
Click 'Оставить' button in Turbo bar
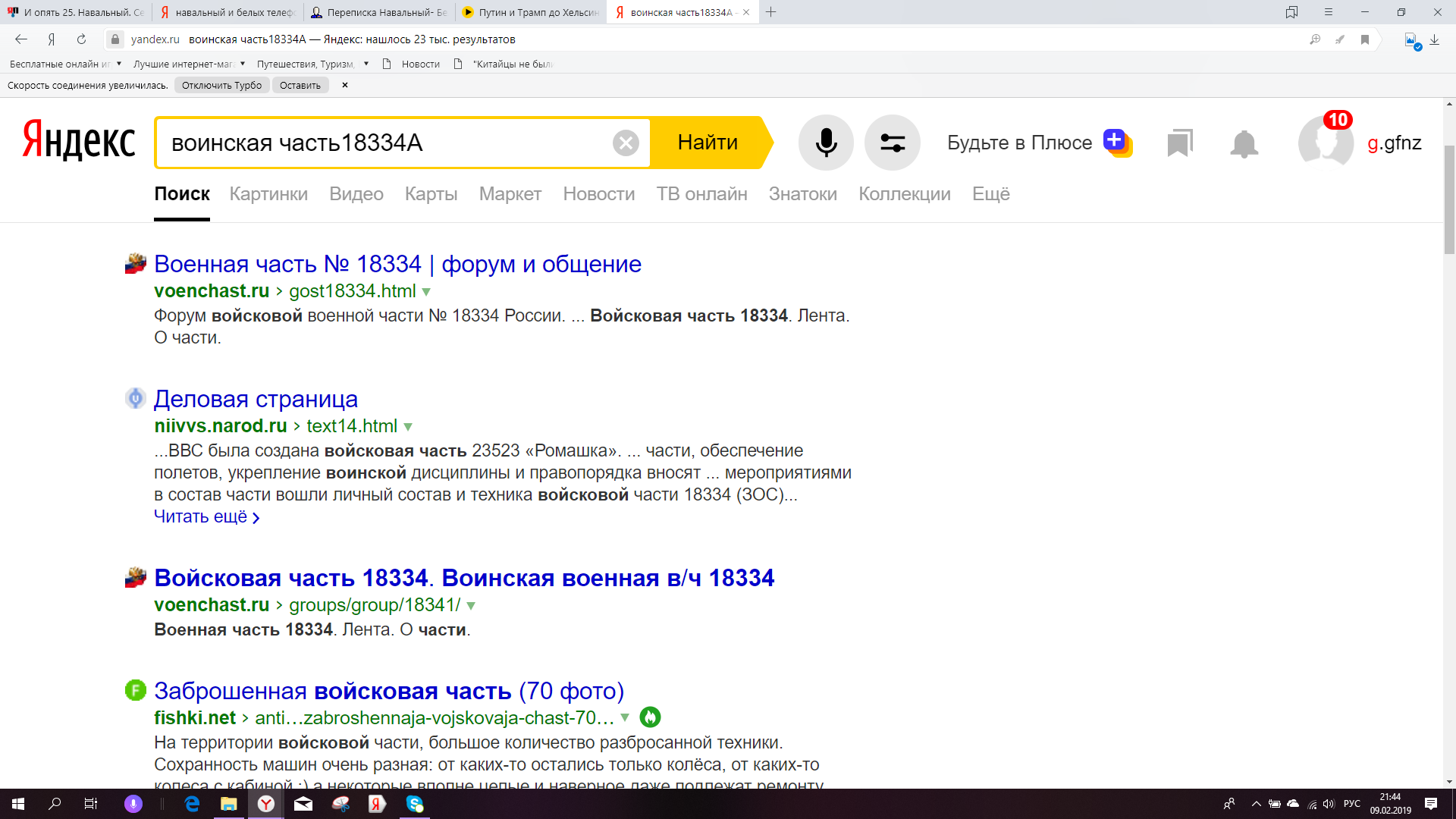[x=300, y=85]
